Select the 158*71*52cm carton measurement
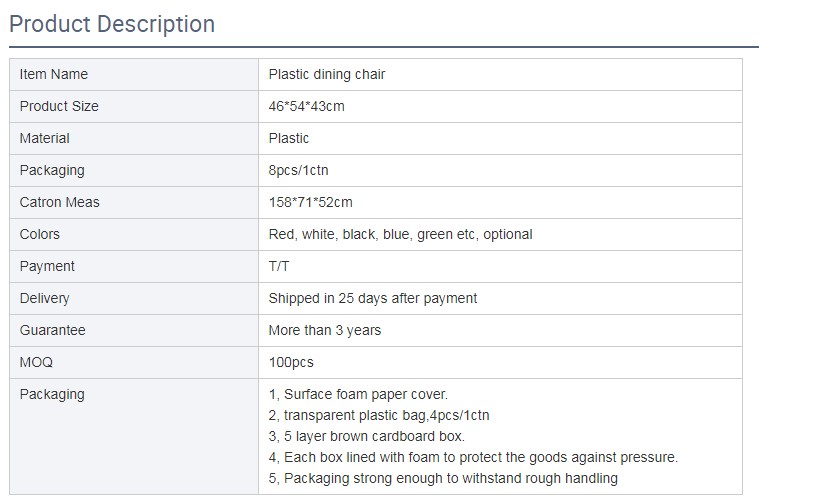 point(311,202)
